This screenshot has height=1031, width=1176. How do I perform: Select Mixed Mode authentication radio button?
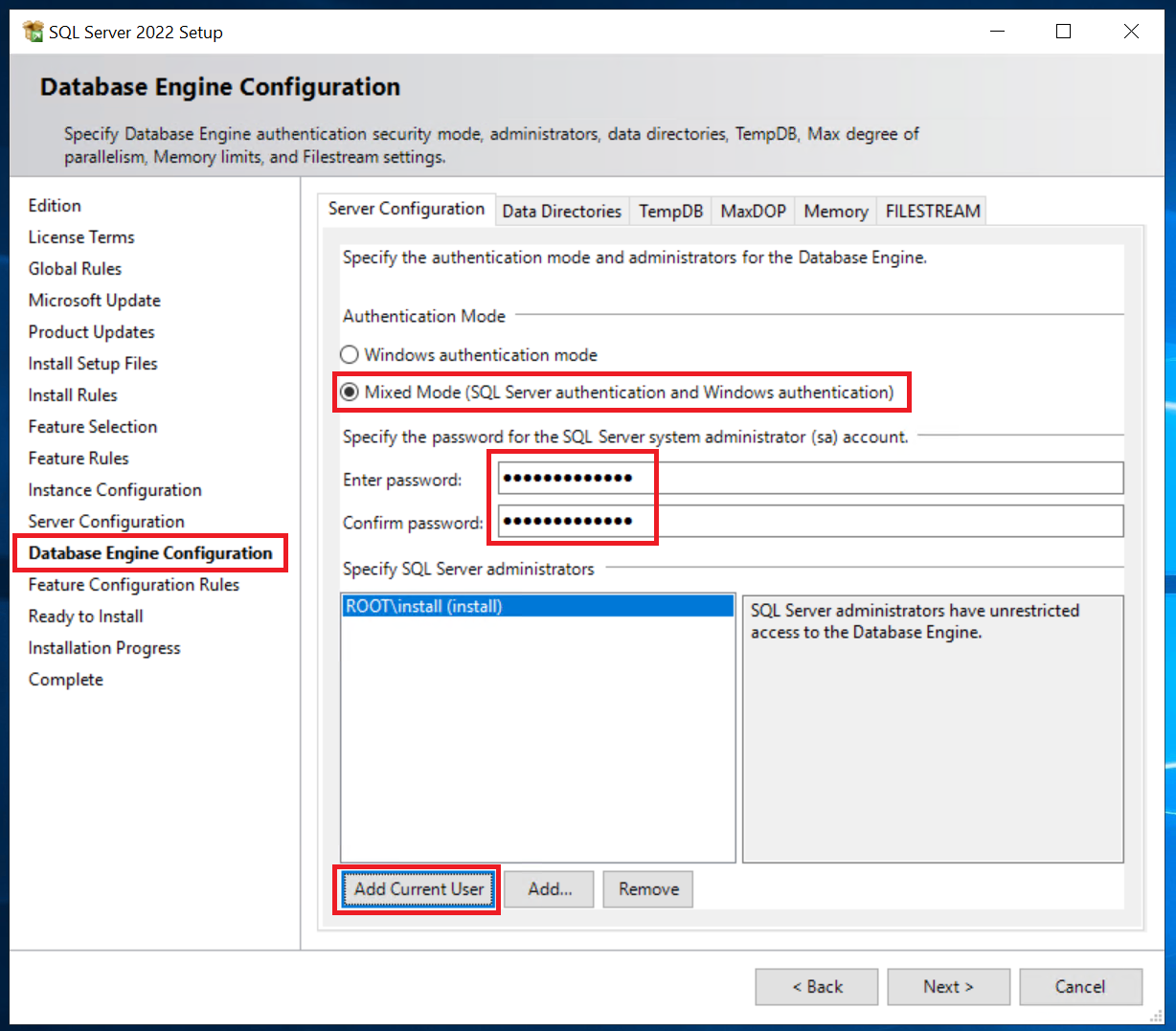tap(350, 392)
